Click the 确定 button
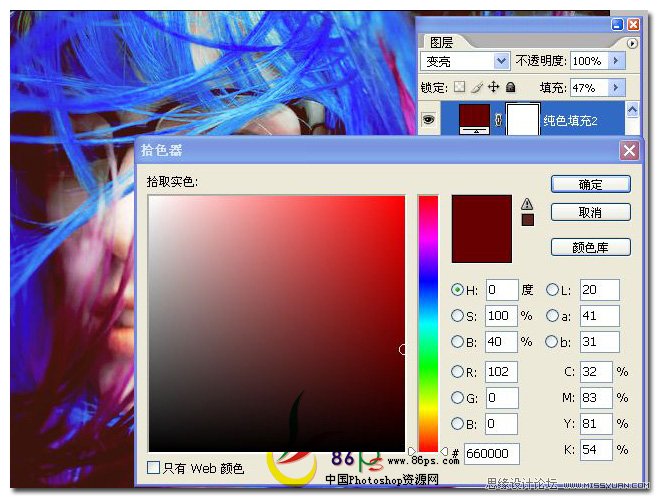Screen dimensions: 660x500 [x=591, y=184]
